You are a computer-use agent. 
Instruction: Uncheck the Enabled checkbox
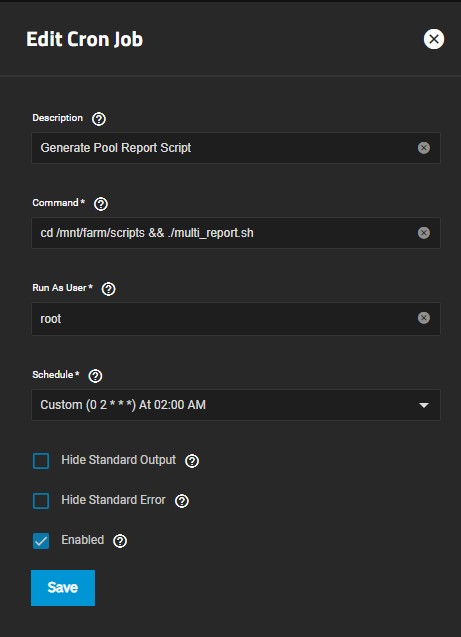tap(41, 541)
